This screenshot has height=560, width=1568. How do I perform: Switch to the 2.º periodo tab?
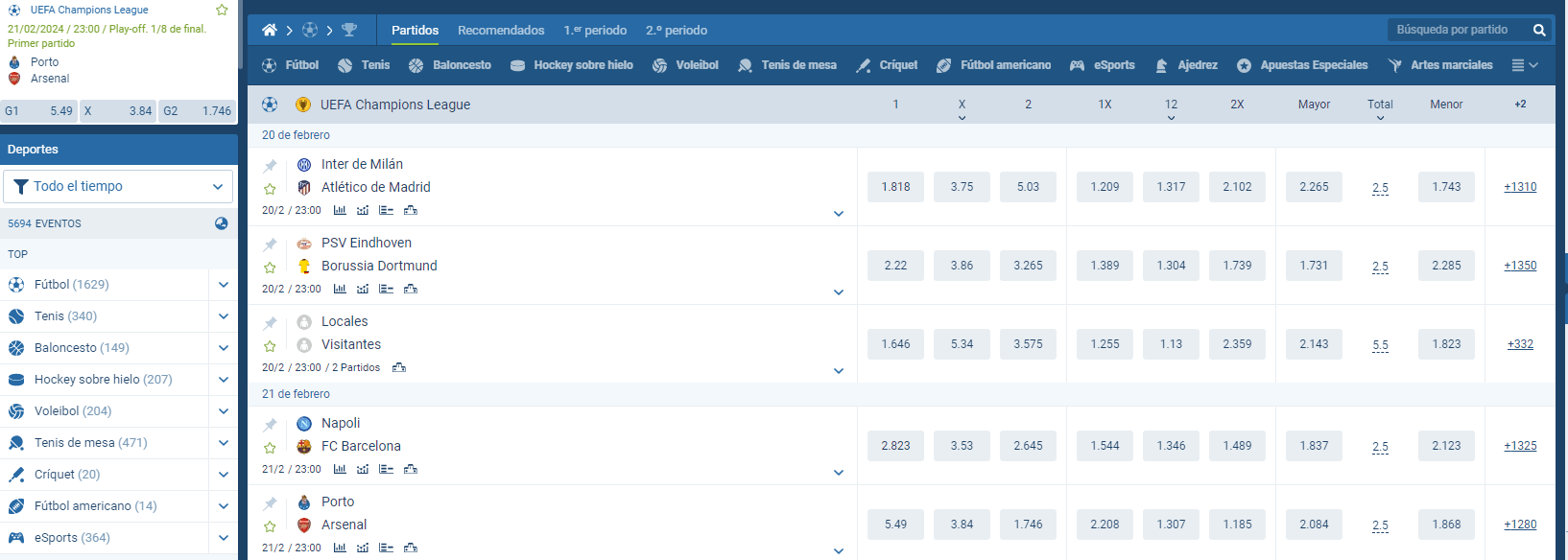tap(677, 31)
